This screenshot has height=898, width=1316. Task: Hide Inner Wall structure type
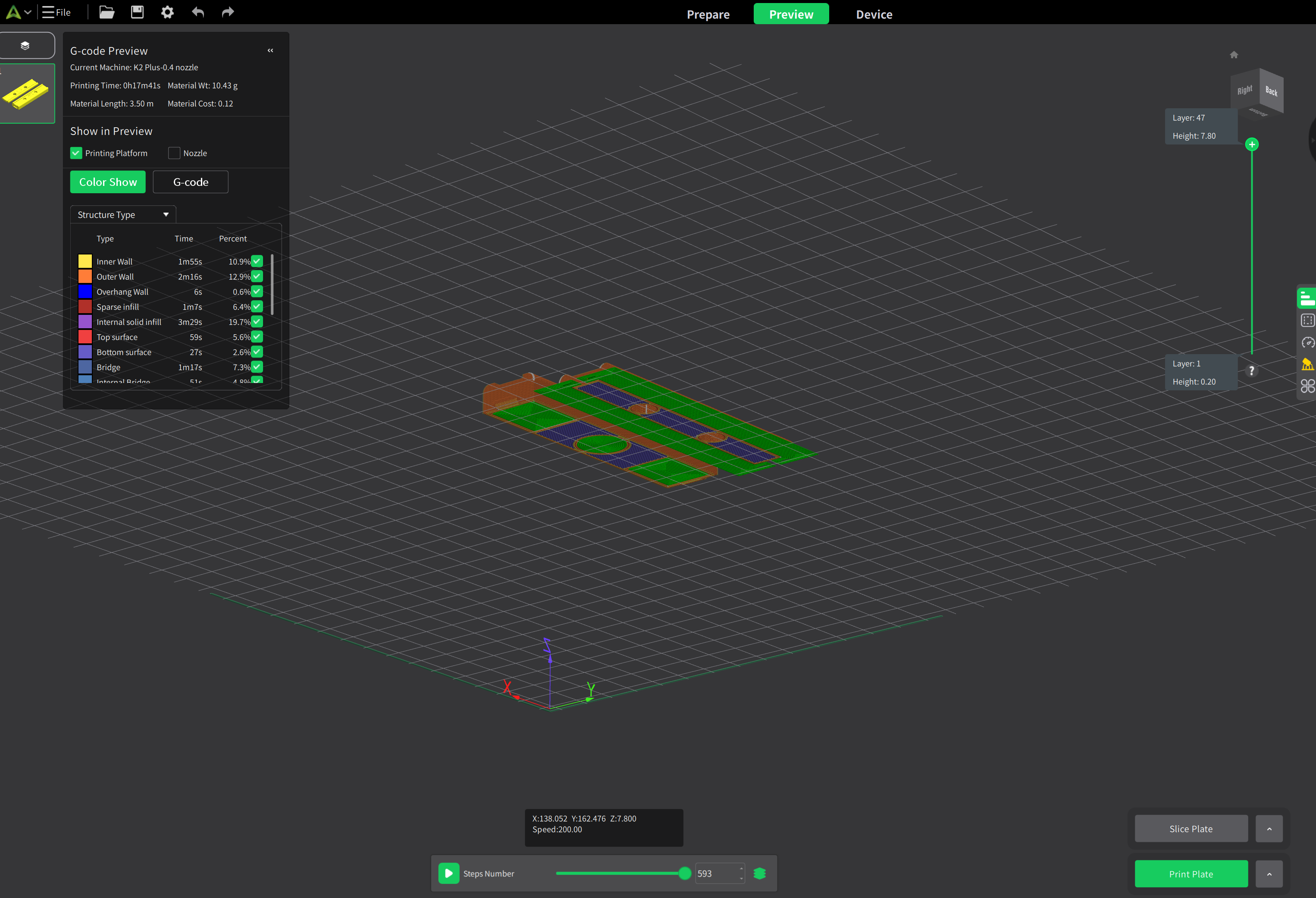257,261
